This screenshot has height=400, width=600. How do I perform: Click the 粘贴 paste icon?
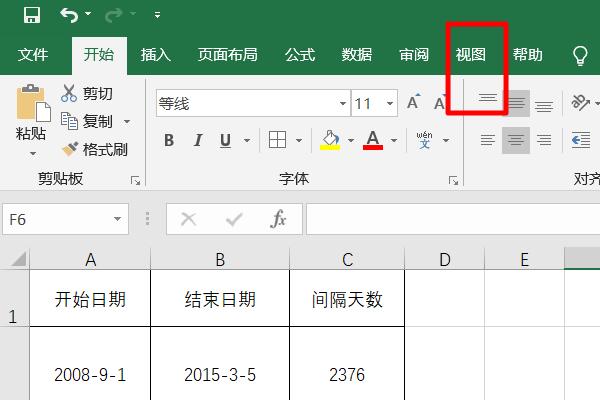tap(33, 103)
